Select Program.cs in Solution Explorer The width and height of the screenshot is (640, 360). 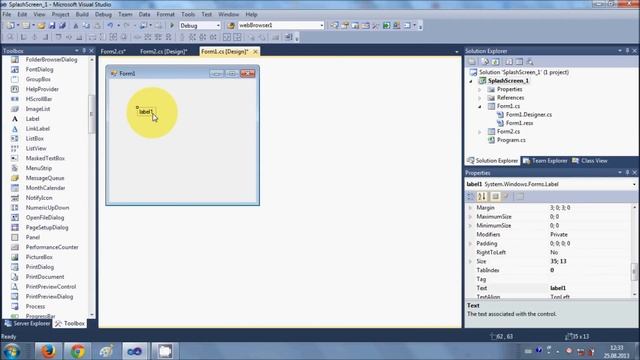pyautogui.click(x=511, y=140)
